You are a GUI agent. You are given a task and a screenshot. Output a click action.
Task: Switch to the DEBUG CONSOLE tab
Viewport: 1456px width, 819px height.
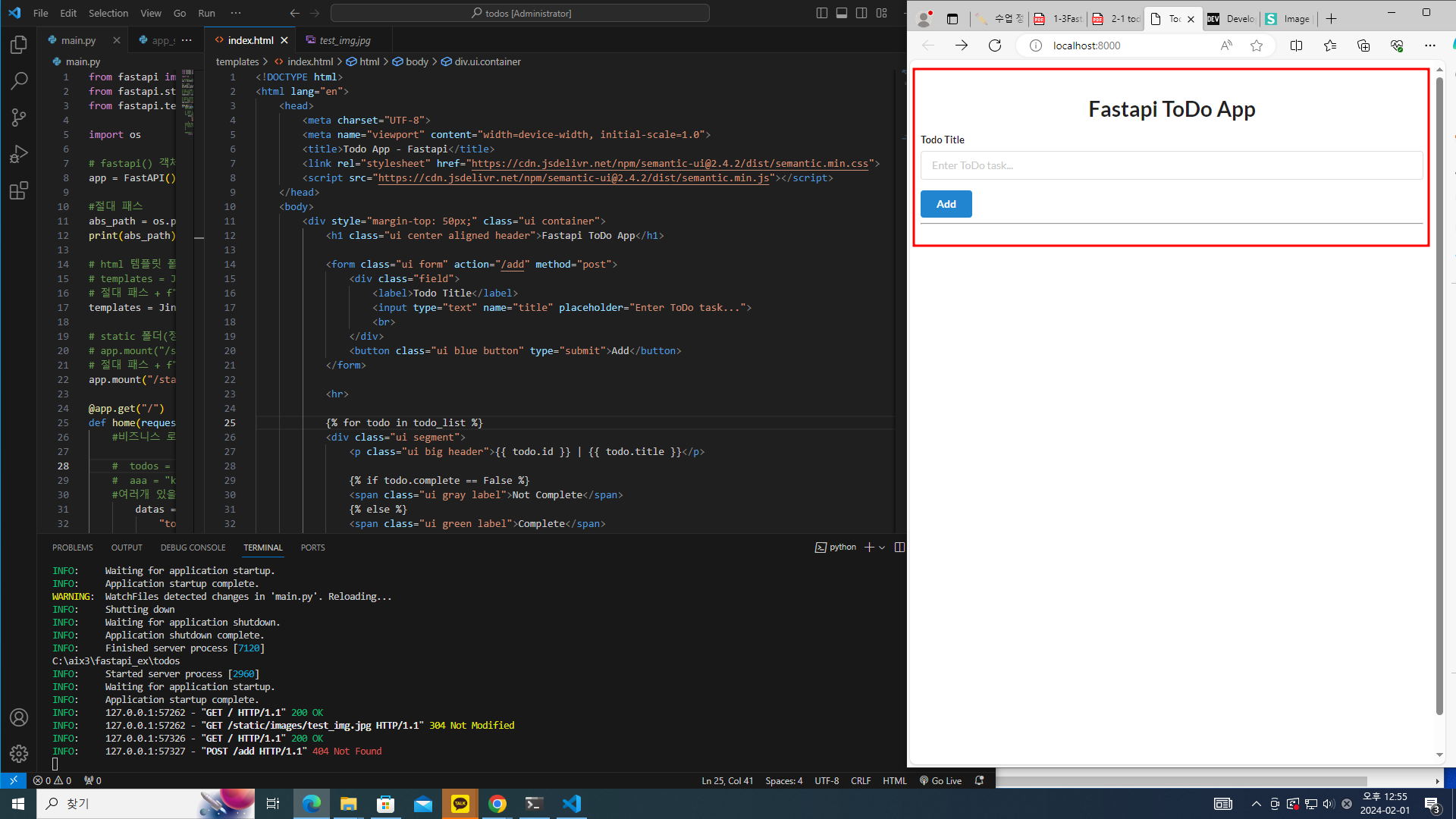pyautogui.click(x=193, y=548)
